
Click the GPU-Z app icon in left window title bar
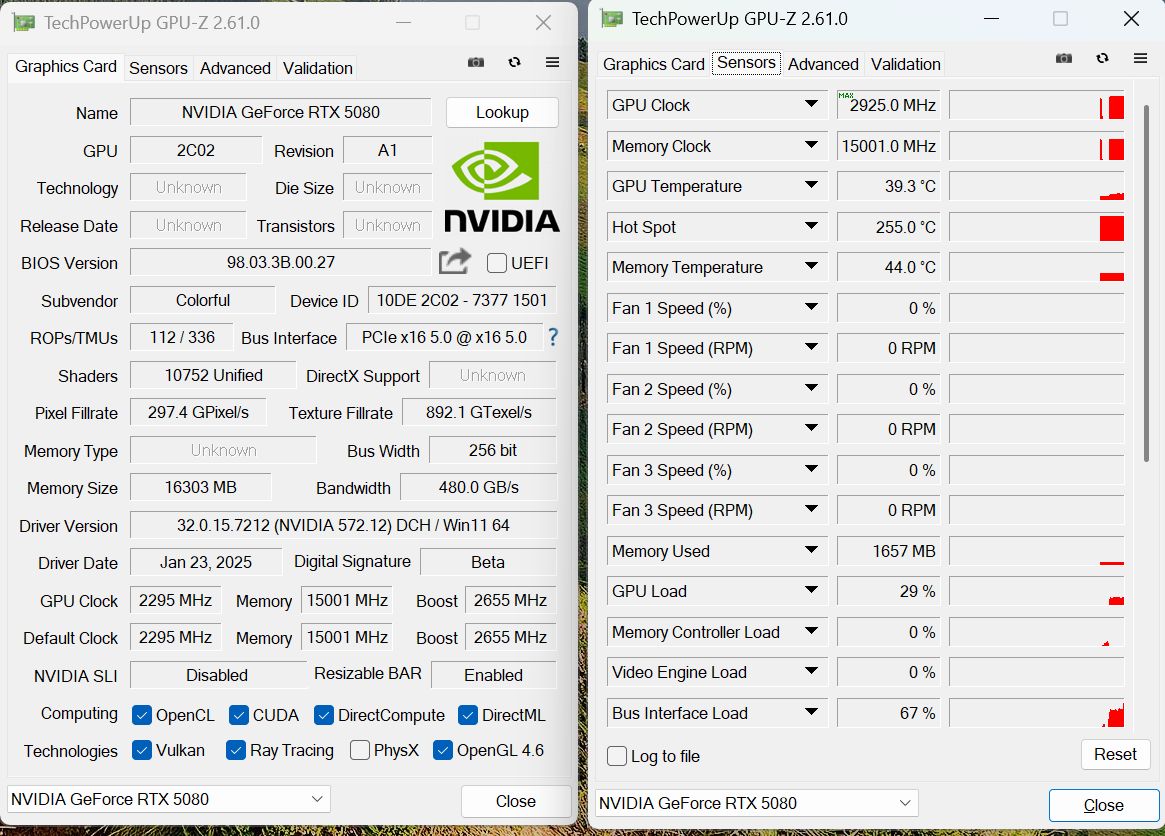click(24, 22)
